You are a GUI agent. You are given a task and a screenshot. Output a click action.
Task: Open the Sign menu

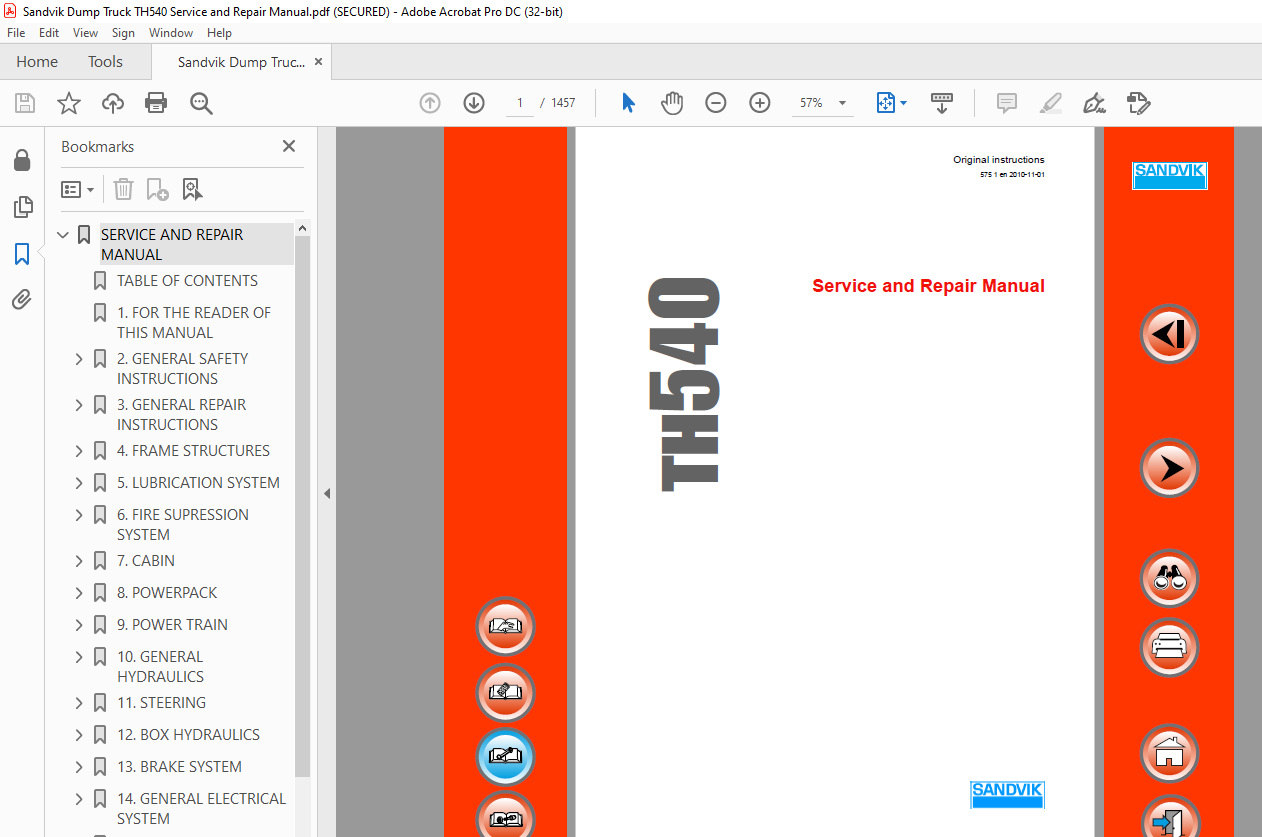click(x=123, y=33)
